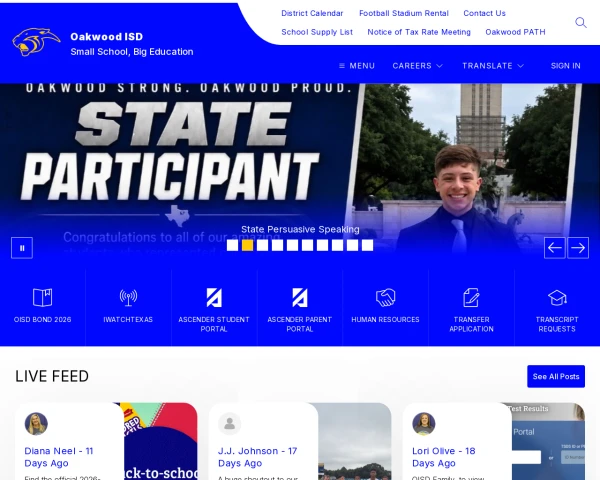Click J.J. Johnson's placeholder avatar
600x480 pixels.
pyautogui.click(x=230, y=424)
